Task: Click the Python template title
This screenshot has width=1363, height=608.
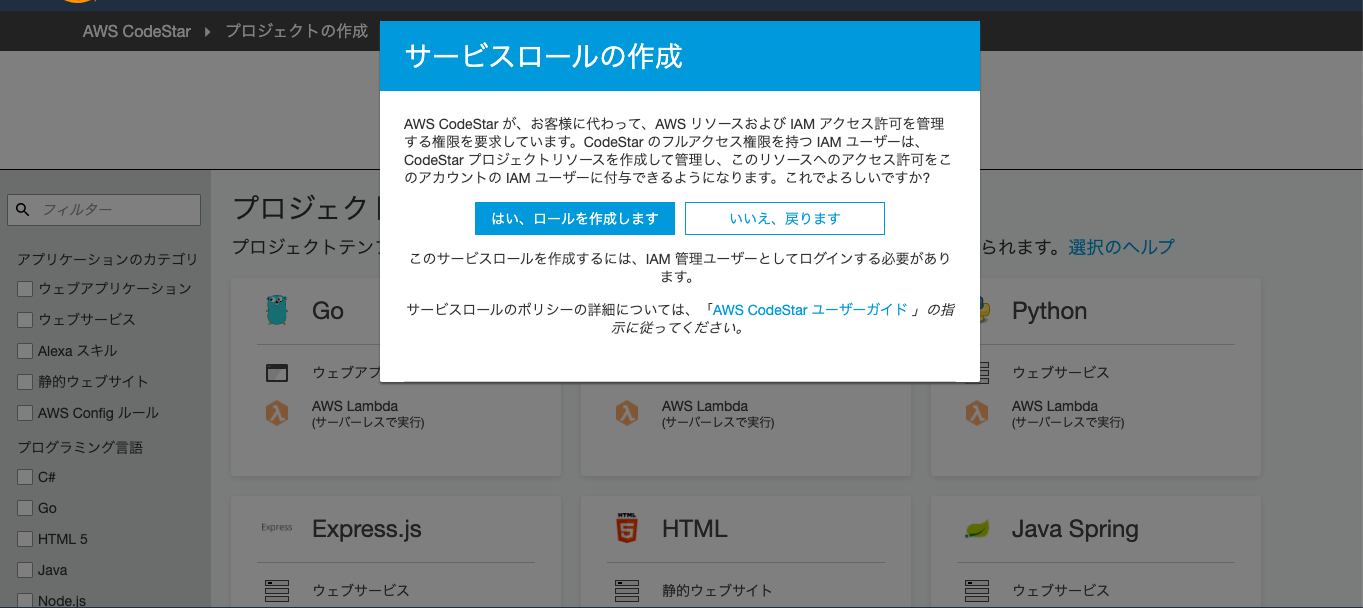Action: [1049, 311]
